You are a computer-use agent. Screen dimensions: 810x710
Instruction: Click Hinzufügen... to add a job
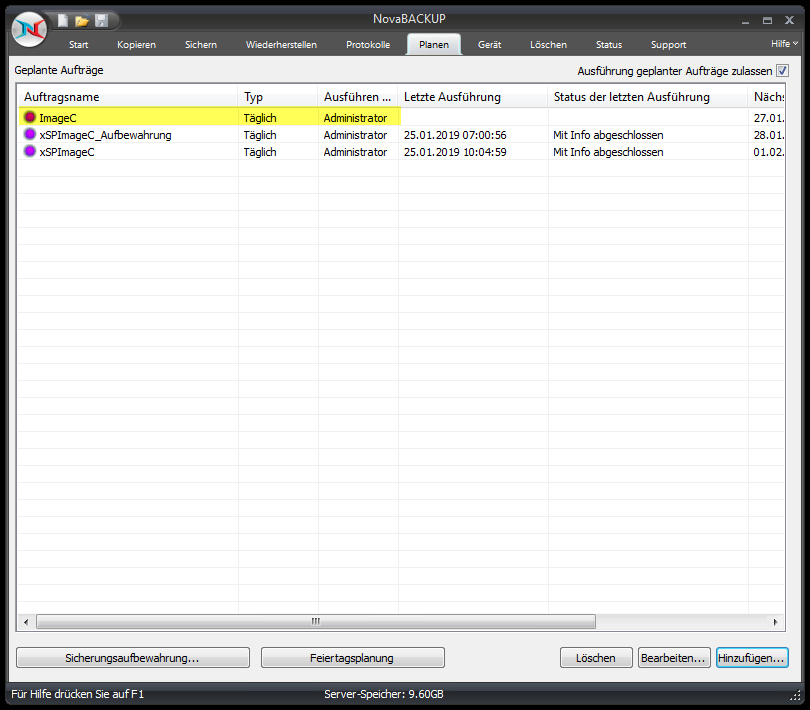pyautogui.click(x=752, y=658)
